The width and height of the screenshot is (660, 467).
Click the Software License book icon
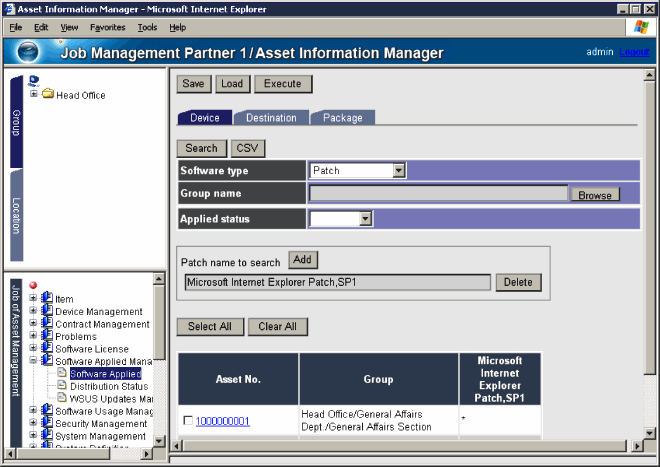click(x=47, y=349)
